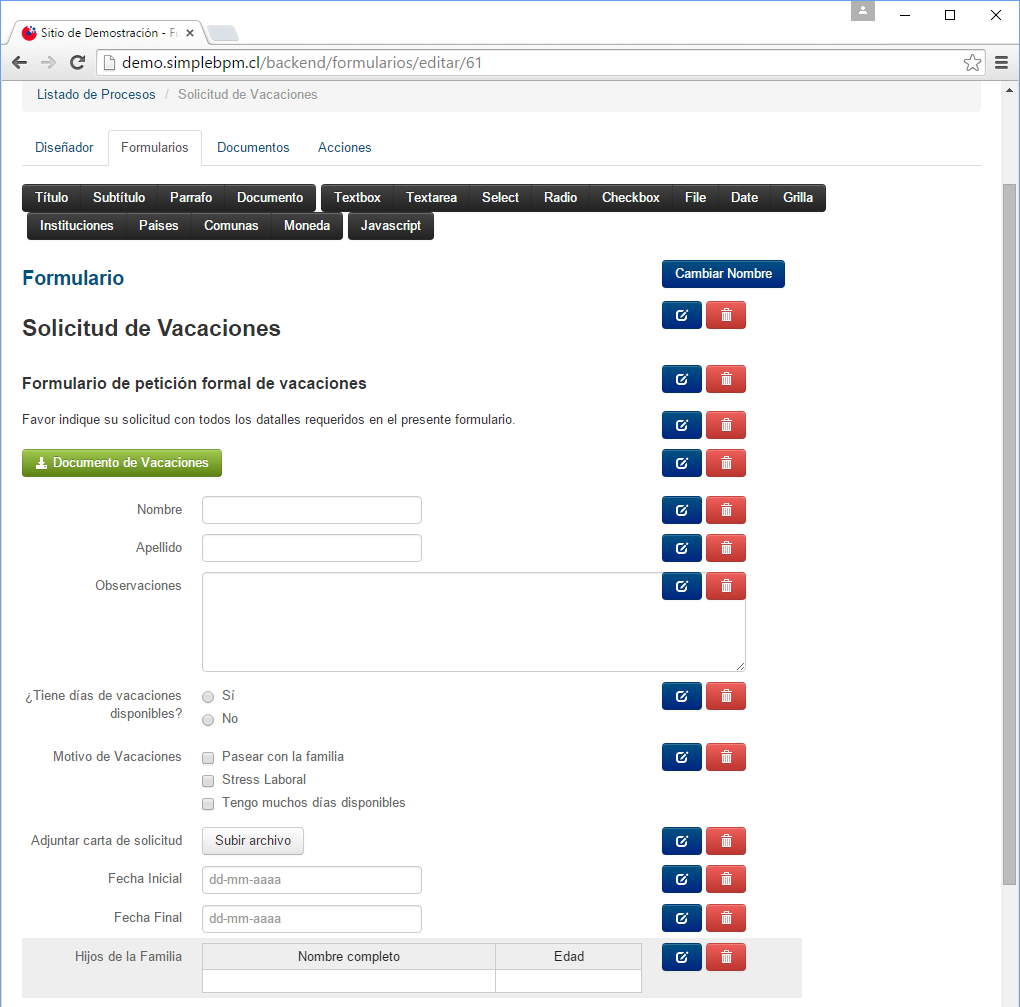Add a Grilla grid field
1020x1007 pixels.
[798, 198]
